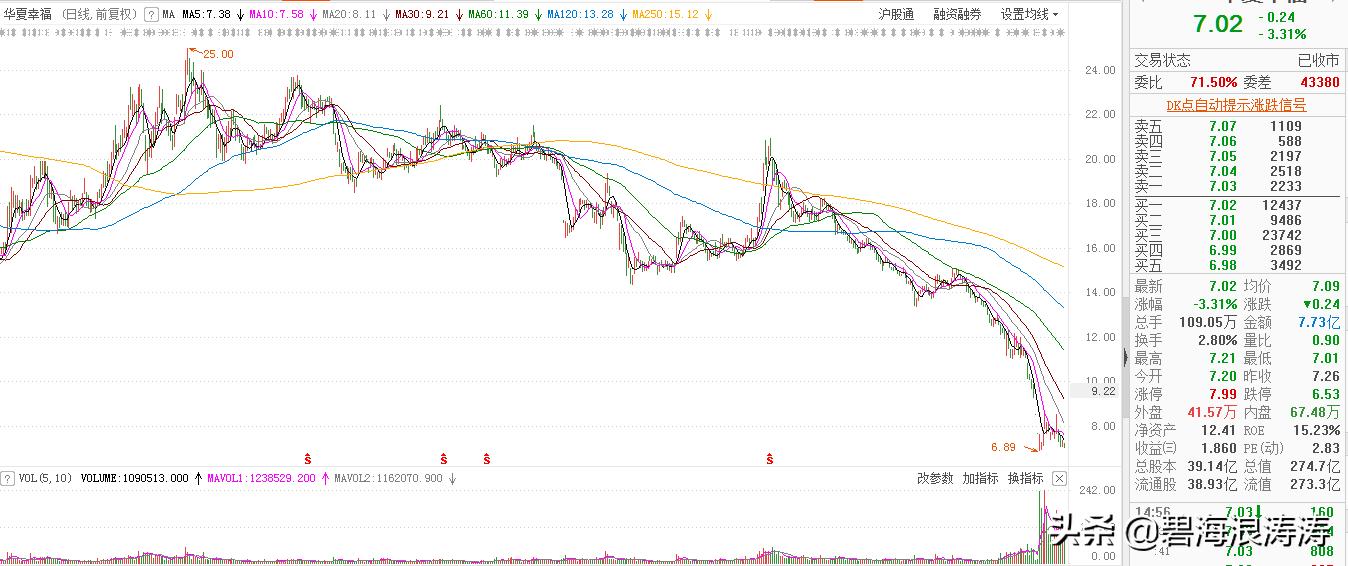Viewport: 1348px width, 566px height.
Task: Click the 华夏幸福 stock name
Action: tap(28, 15)
